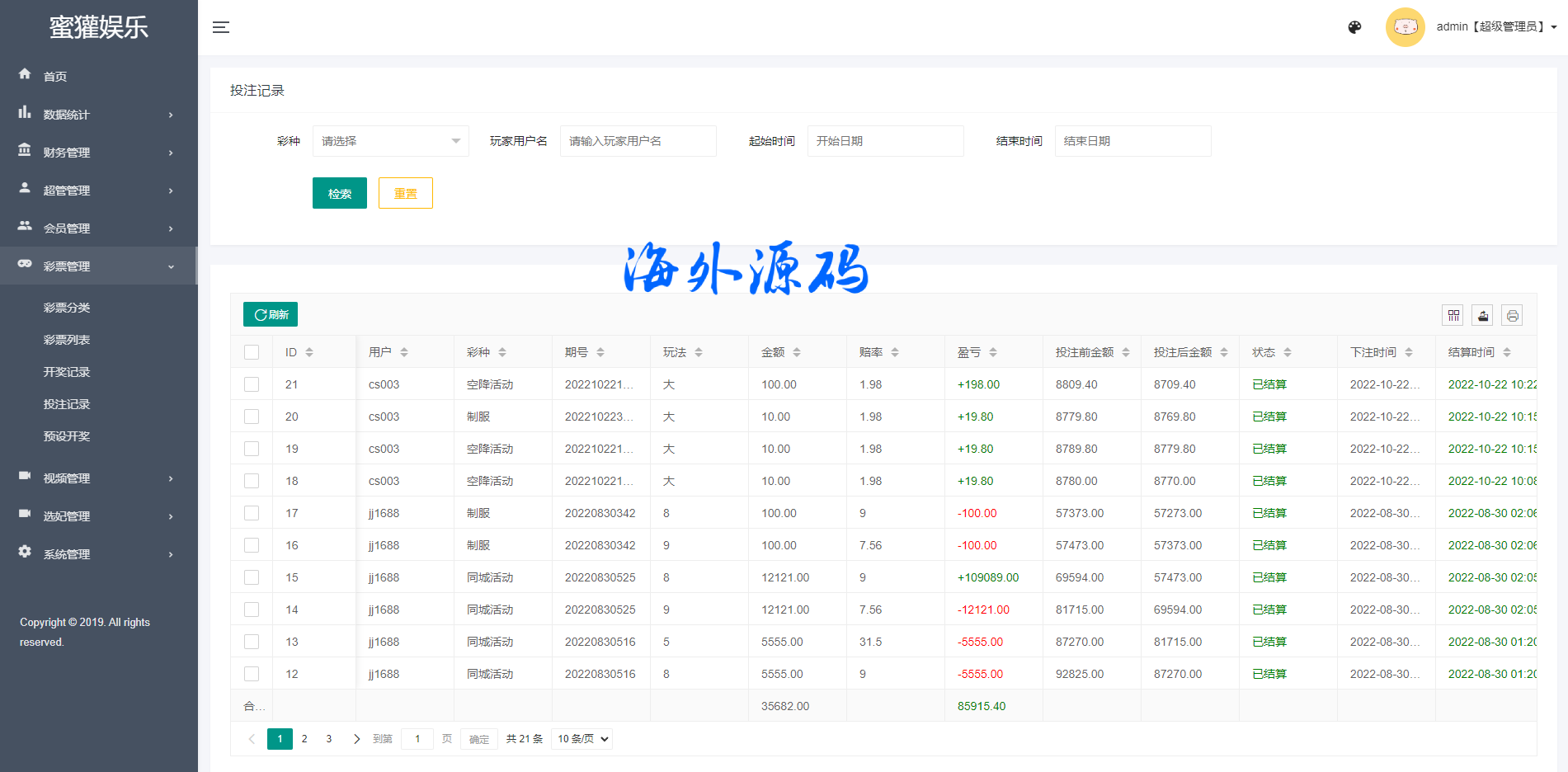Open the column filter grid icon
Viewport: 1568px width, 772px height.
[1453, 315]
